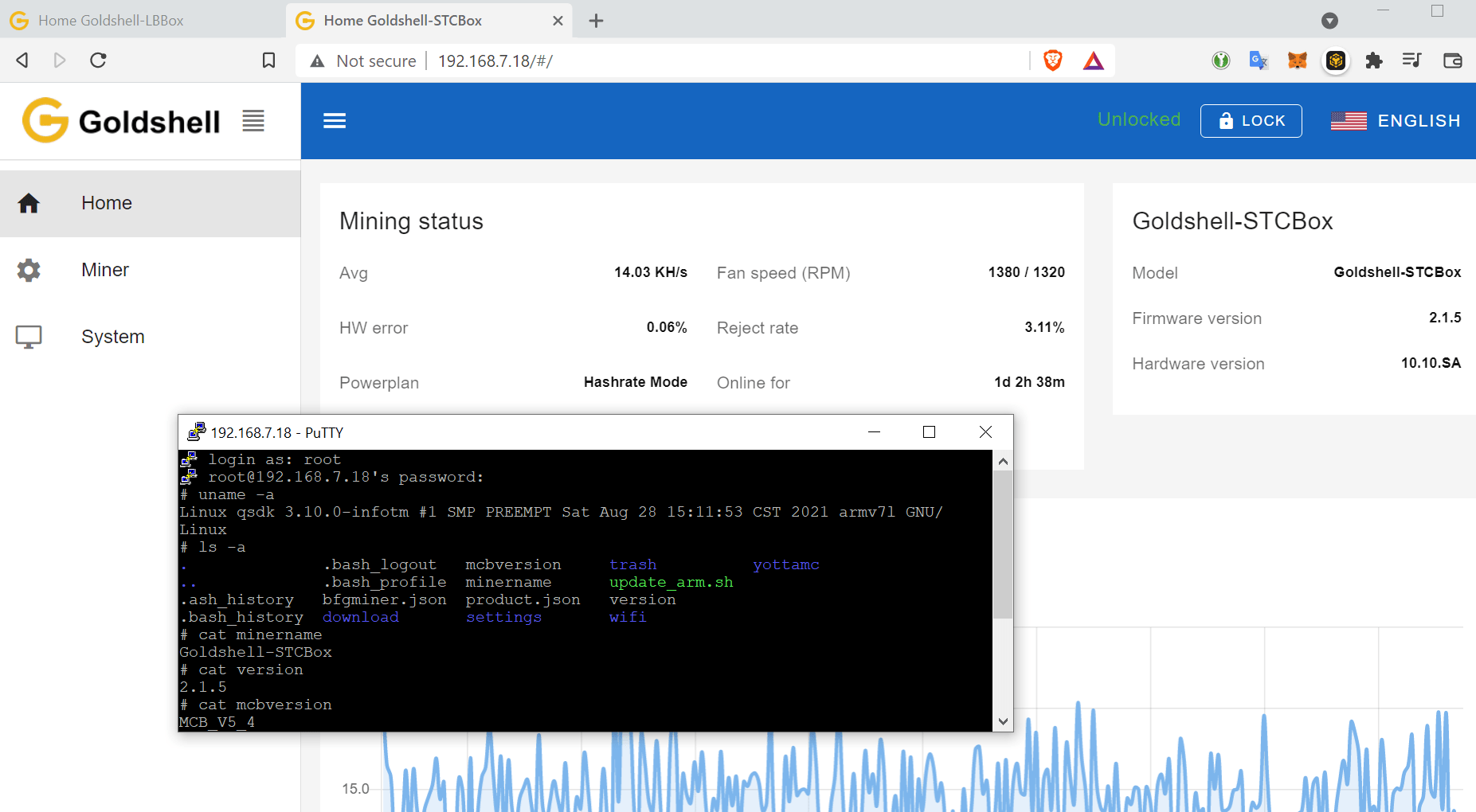Click yottamc in the PuTTY terminal
The image size is (1476, 812).
coord(786,564)
